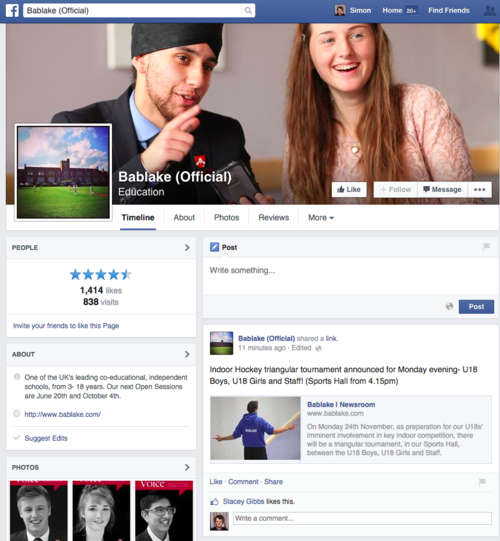Click the flag icon next to Share
Image resolution: width=500 pixels, height=541 pixels.
(482, 482)
